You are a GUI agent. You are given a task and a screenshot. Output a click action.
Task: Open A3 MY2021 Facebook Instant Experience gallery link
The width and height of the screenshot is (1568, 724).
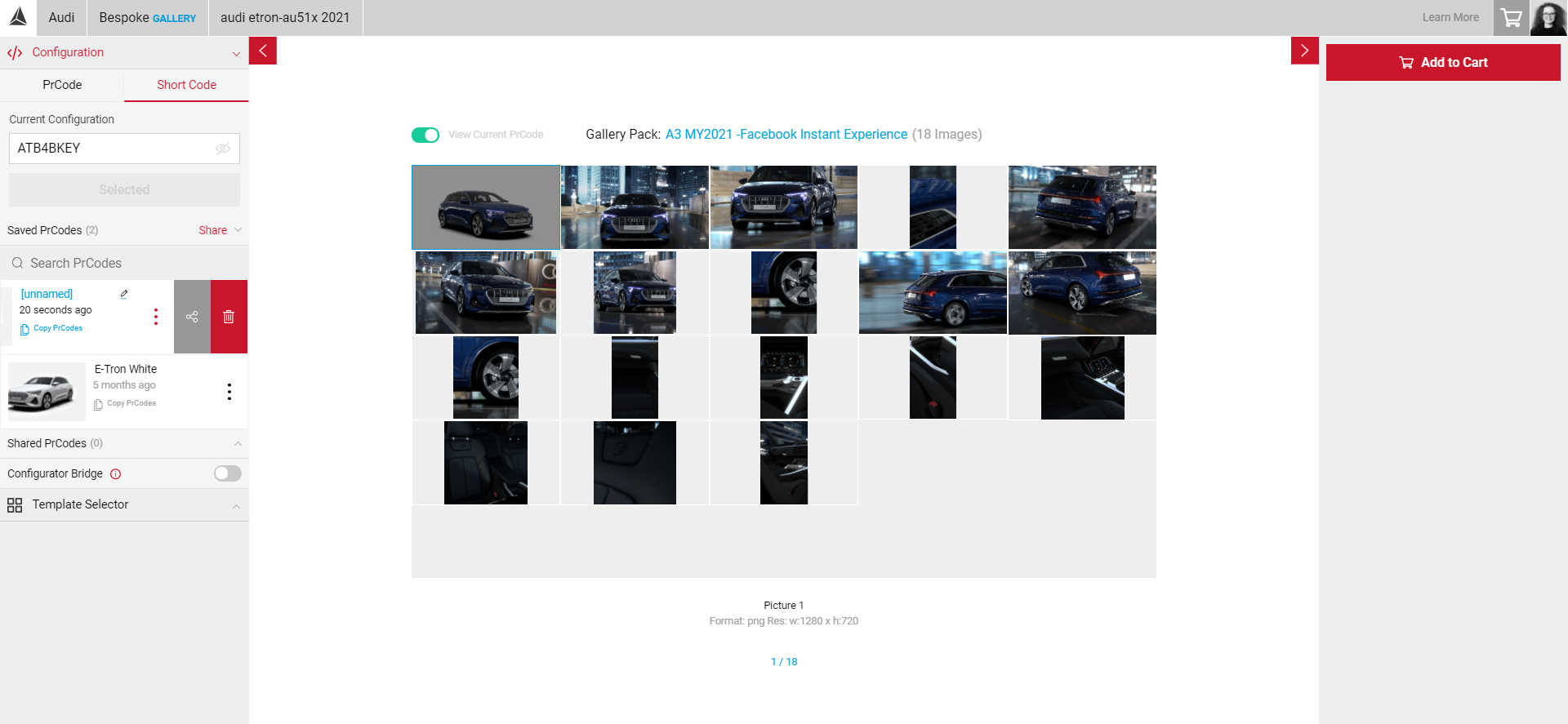click(x=786, y=134)
